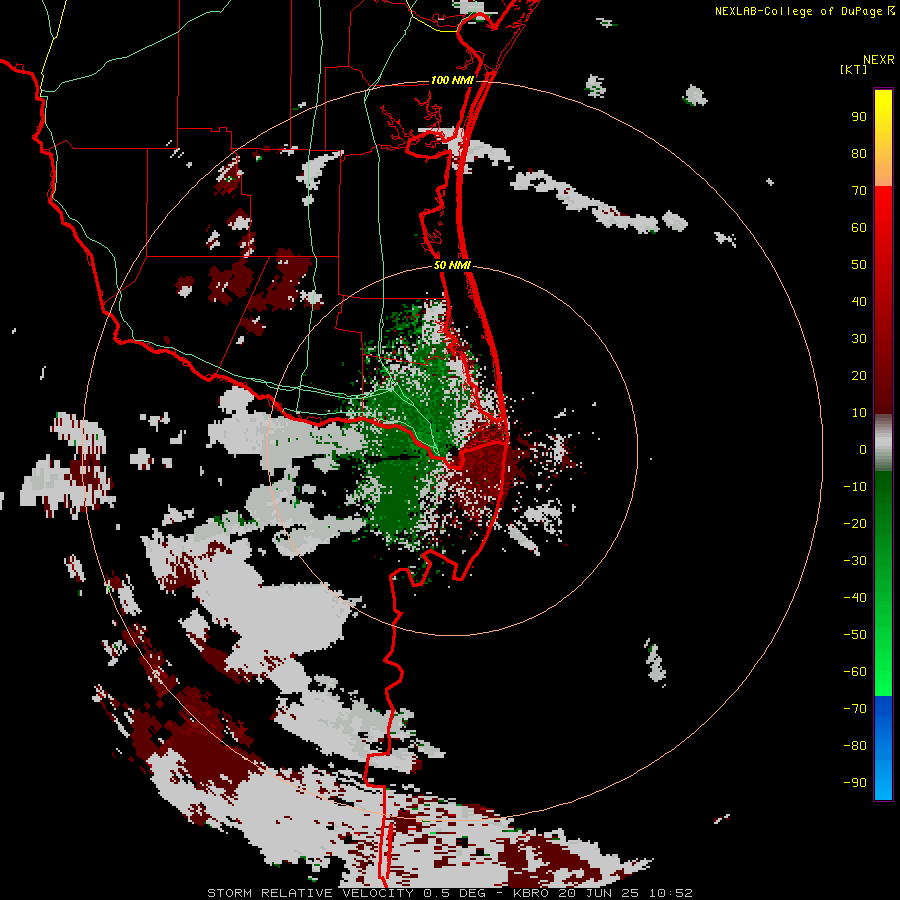Click the '-90' value on the velocity scale
The image size is (900, 900).
855,783
